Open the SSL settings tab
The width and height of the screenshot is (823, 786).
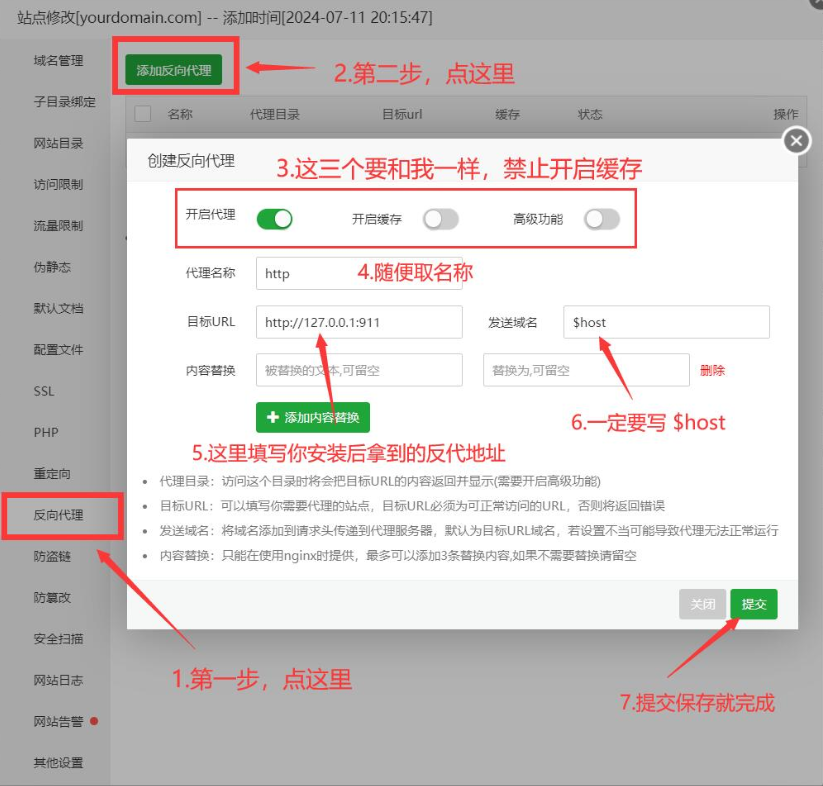[44, 391]
